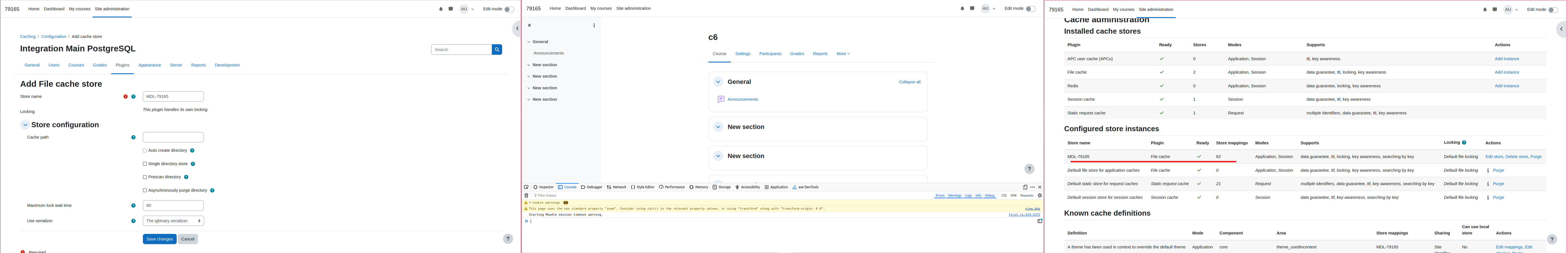Viewport: 1568px width, 253px height.
Task: Toggle Edit mode in course c6 window
Action: point(1031,8)
